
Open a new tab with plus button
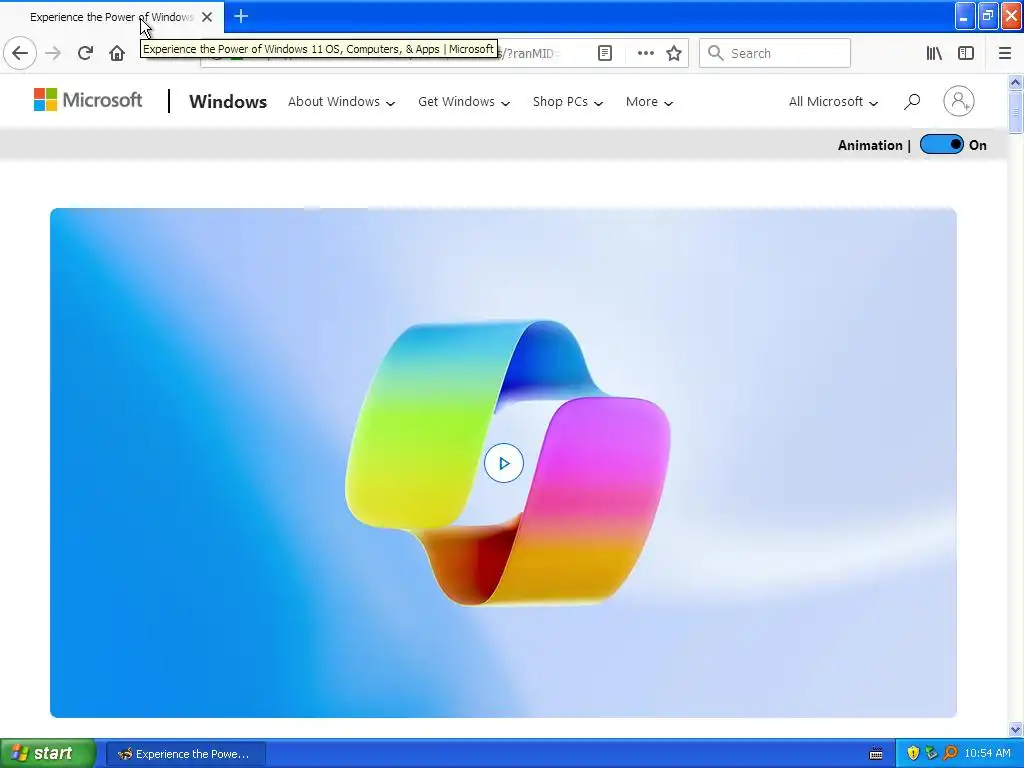240,16
